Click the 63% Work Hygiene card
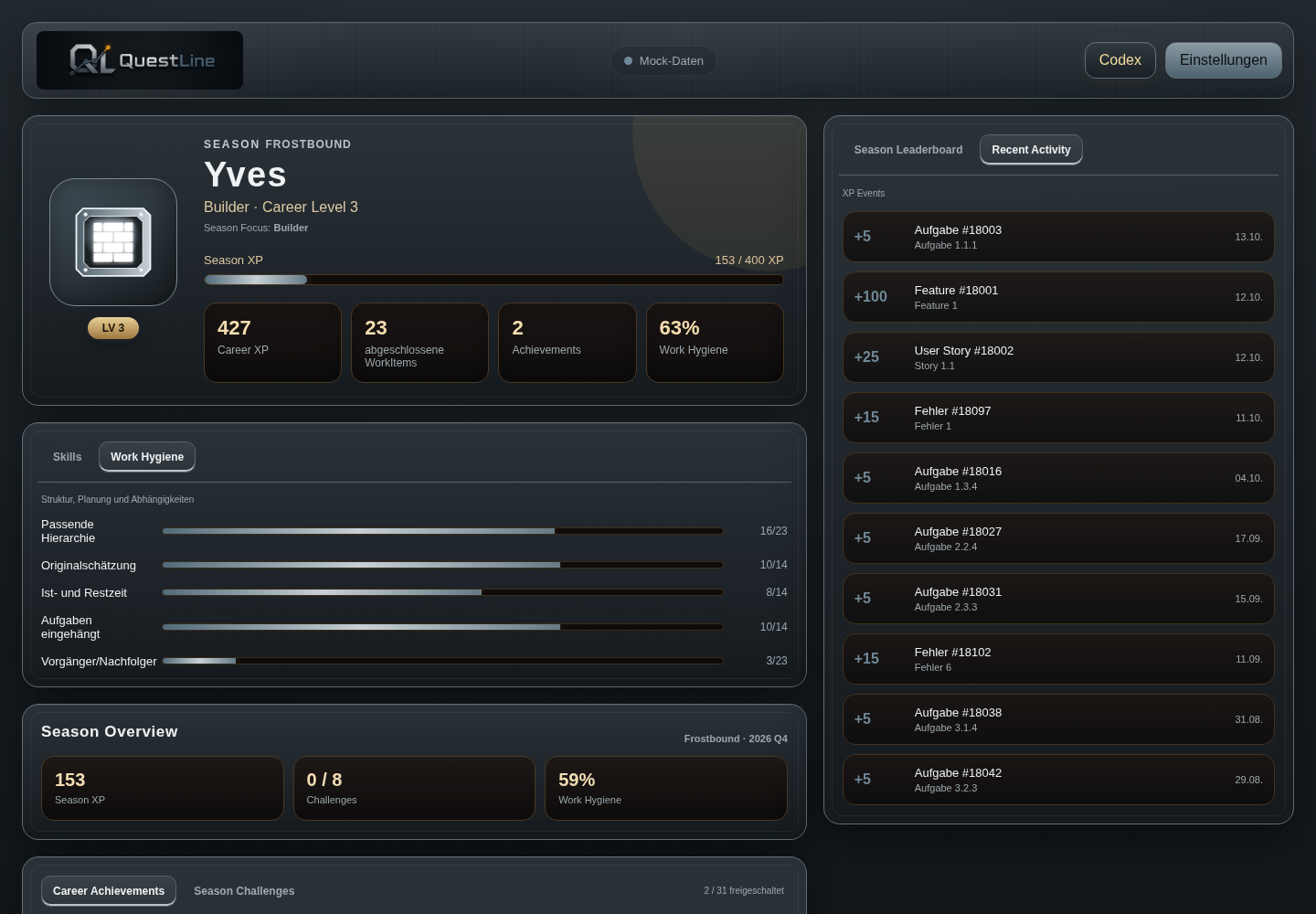This screenshot has height=914, width=1316. click(715, 343)
